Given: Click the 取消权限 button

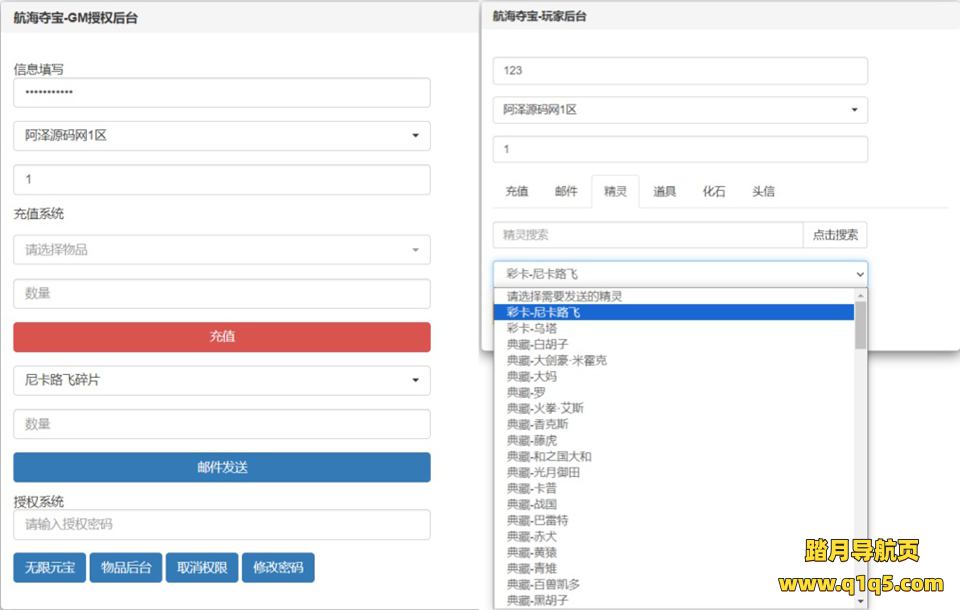Looking at the screenshot, I should (201, 568).
